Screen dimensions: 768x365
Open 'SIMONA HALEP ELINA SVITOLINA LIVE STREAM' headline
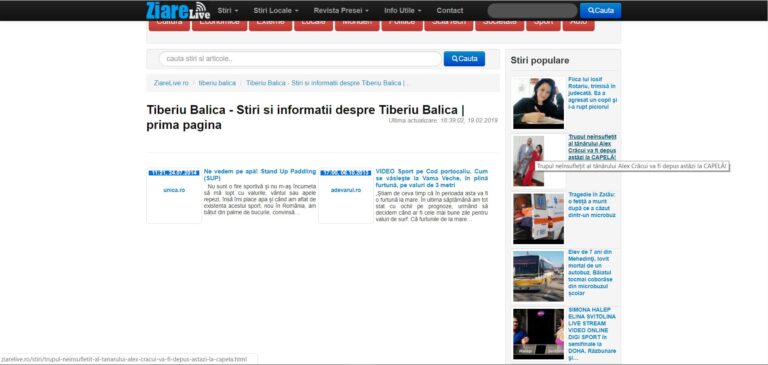point(592,334)
